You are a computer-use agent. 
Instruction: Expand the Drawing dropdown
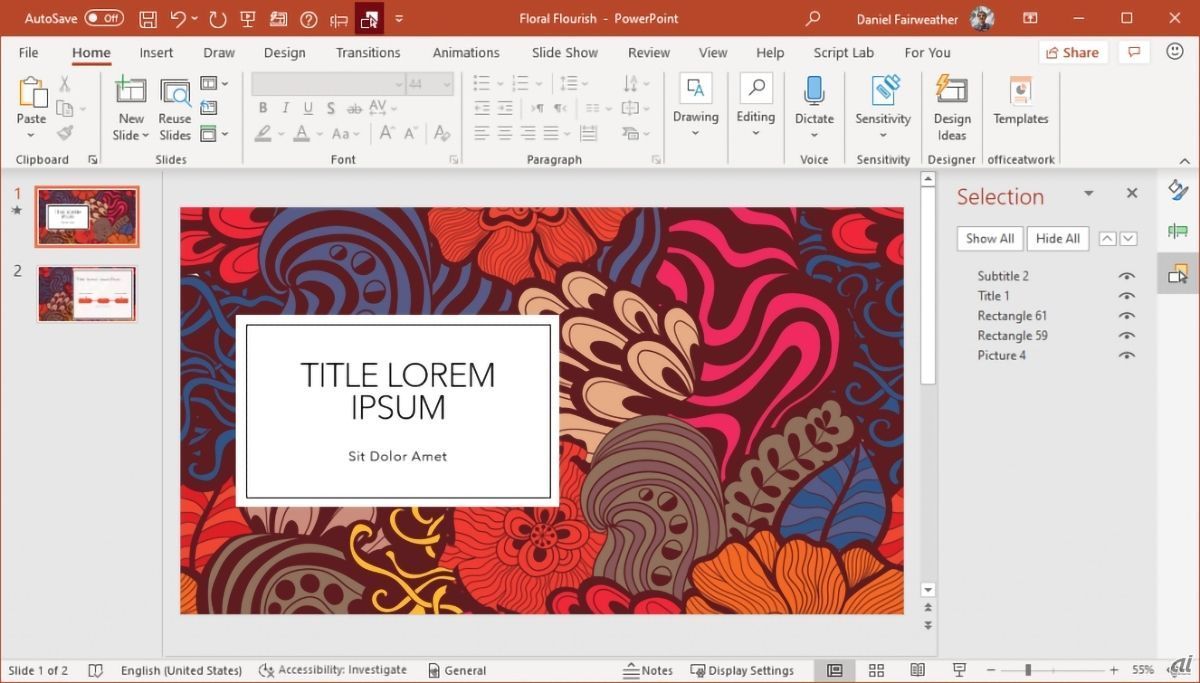coord(695,133)
